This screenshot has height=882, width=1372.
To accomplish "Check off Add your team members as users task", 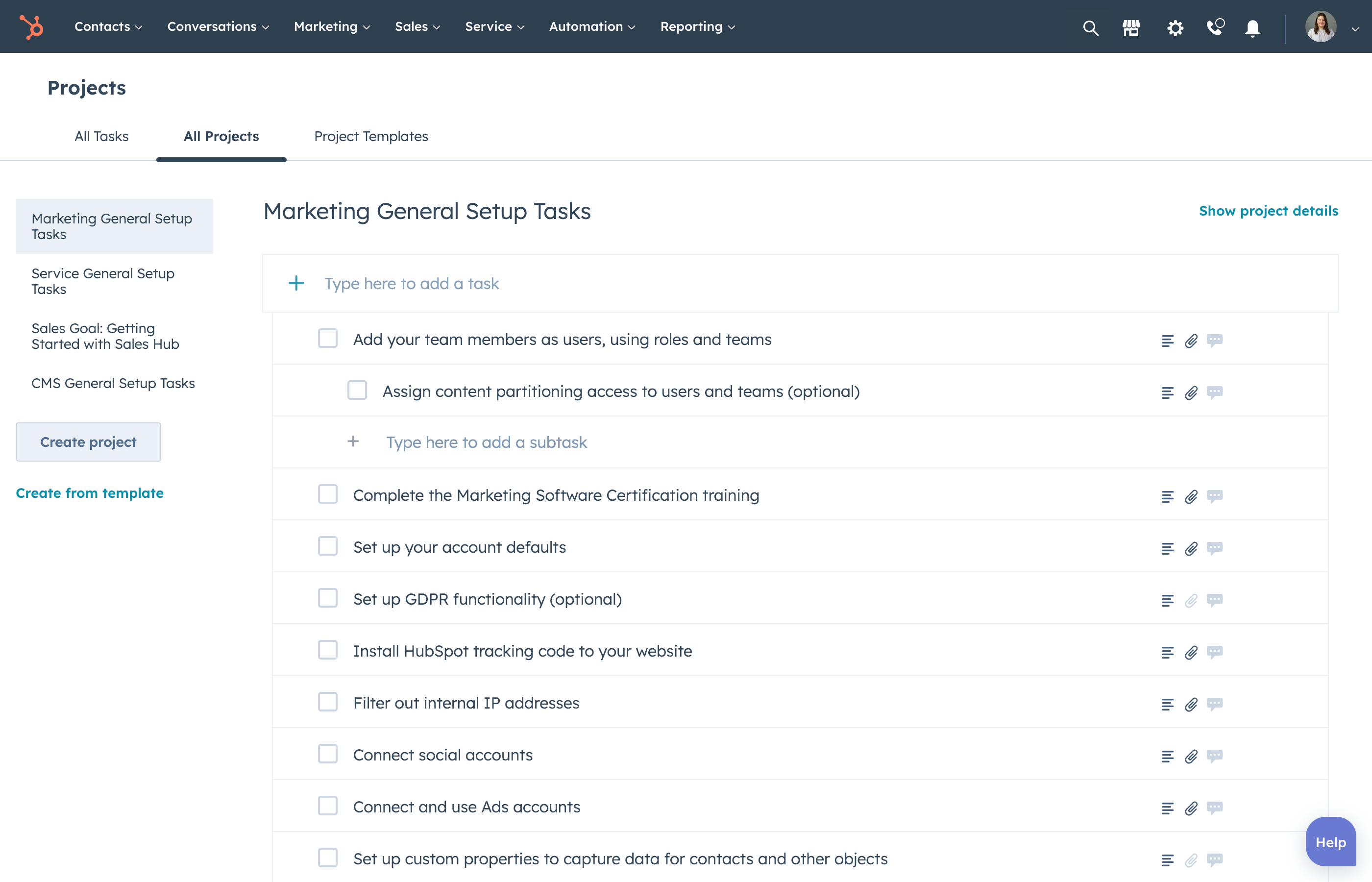I will [327, 339].
